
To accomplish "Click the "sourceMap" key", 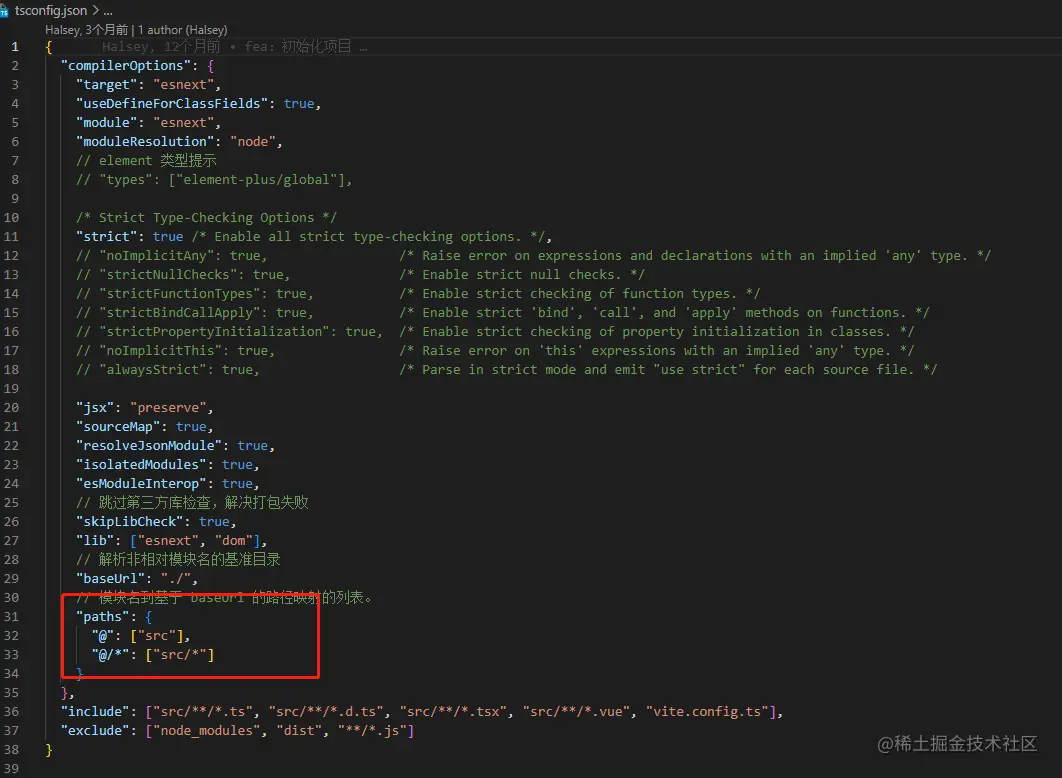I will (118, 427).
